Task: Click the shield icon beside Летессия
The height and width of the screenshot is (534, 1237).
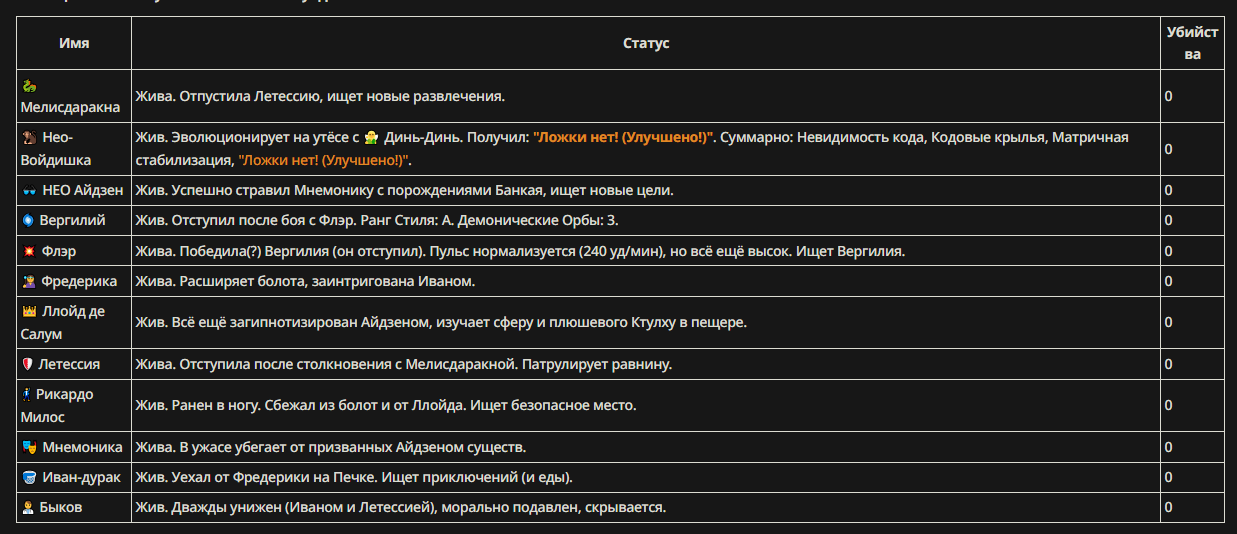Action: 28,364
